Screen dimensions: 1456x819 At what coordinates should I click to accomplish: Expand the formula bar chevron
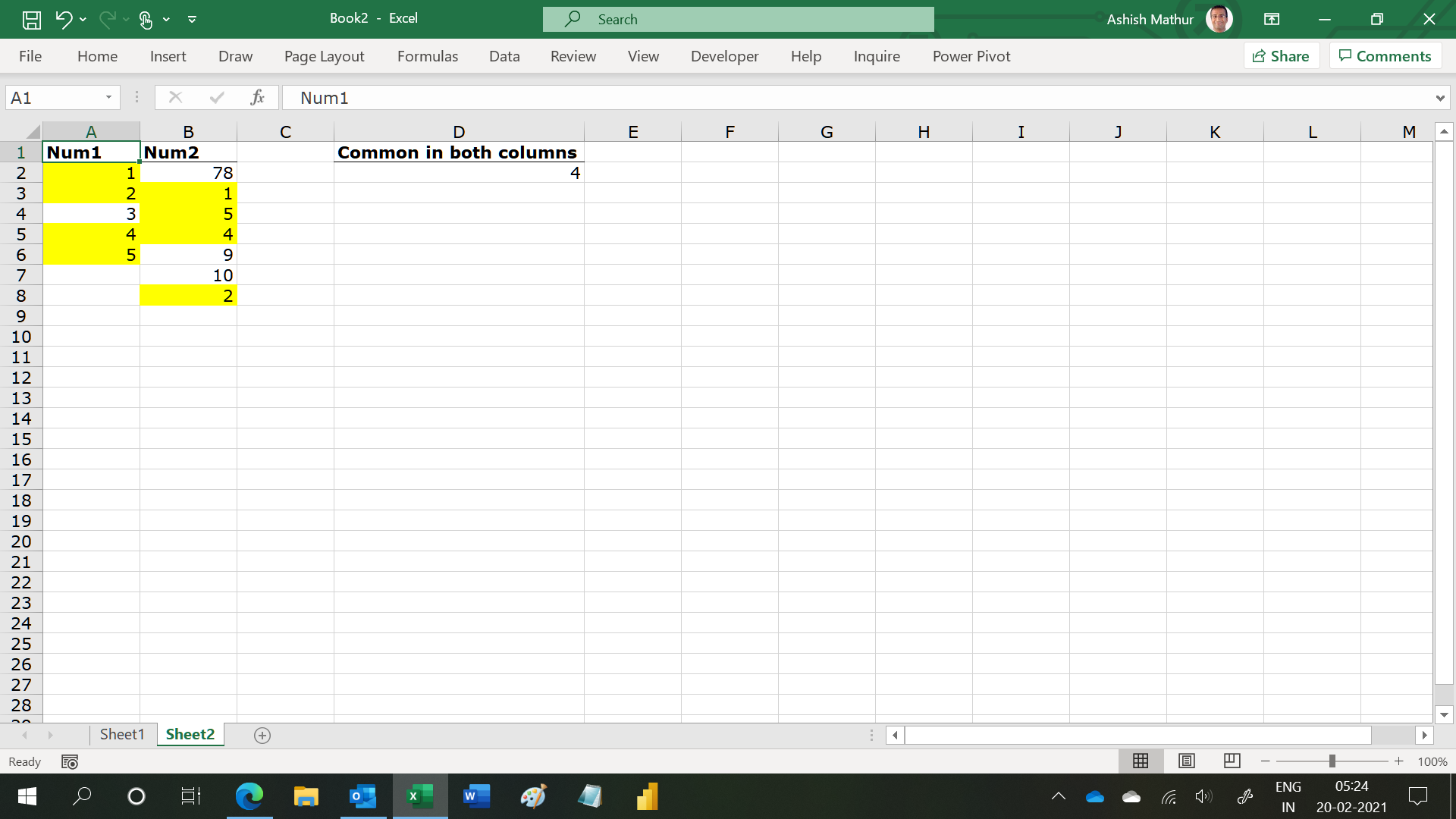coord(1439,98)
